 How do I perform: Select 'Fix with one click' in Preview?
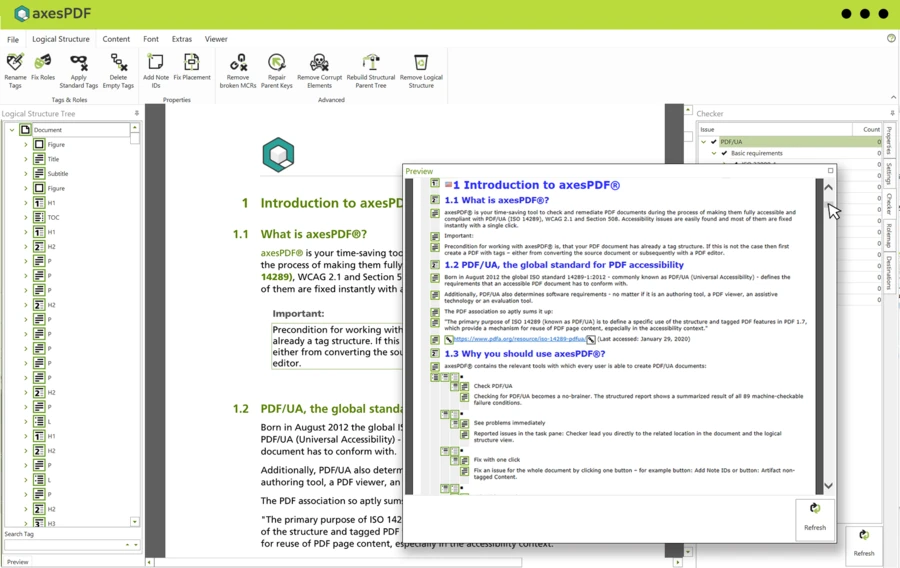496,460
